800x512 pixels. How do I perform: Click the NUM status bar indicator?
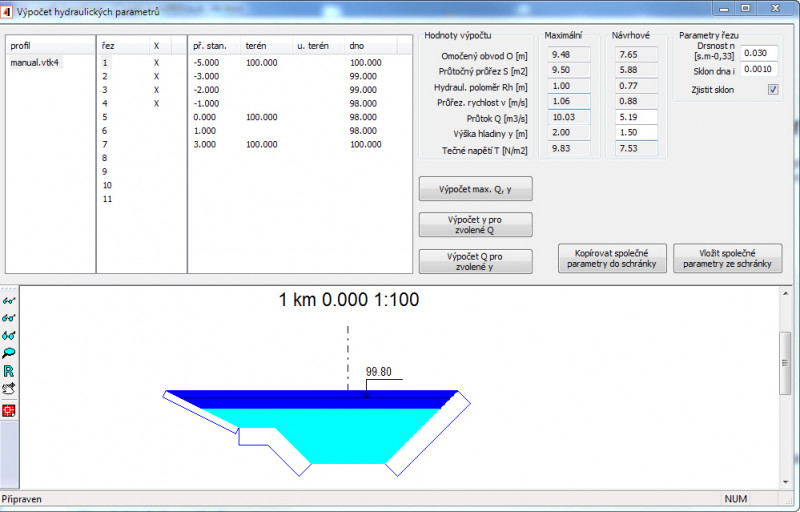click(x=736, y=499)
